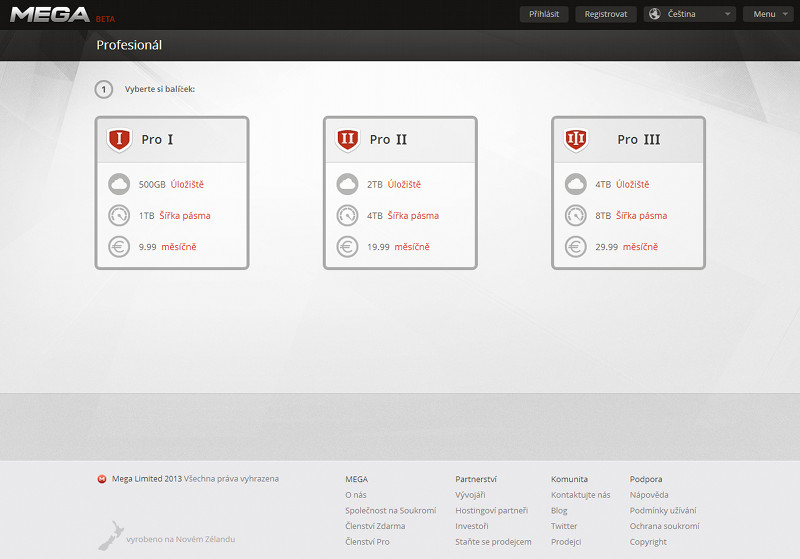Open the Kontaktujte nás link
800x559 pixels.
click(x=581, y=495)
